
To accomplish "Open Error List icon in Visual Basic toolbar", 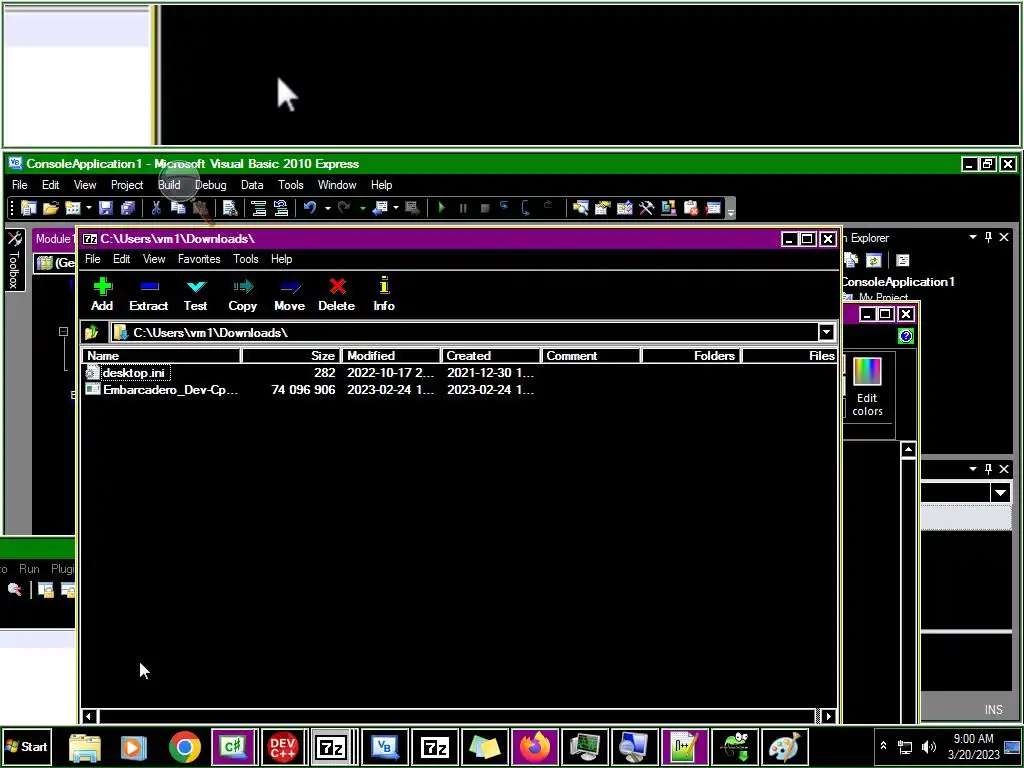I will coord(691,208).
